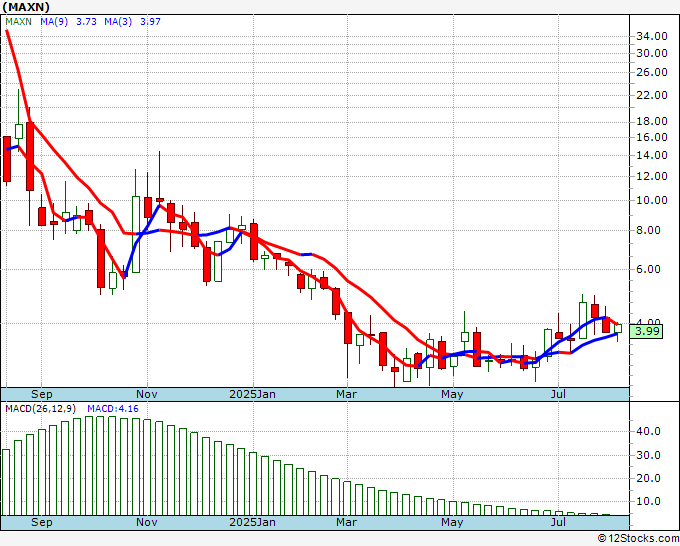Image resolution: width=680 pixels, height=546 pixels.
Task: Click Jul on the price chart time axis
Action: pyautogui.click(x=558, y=394)
